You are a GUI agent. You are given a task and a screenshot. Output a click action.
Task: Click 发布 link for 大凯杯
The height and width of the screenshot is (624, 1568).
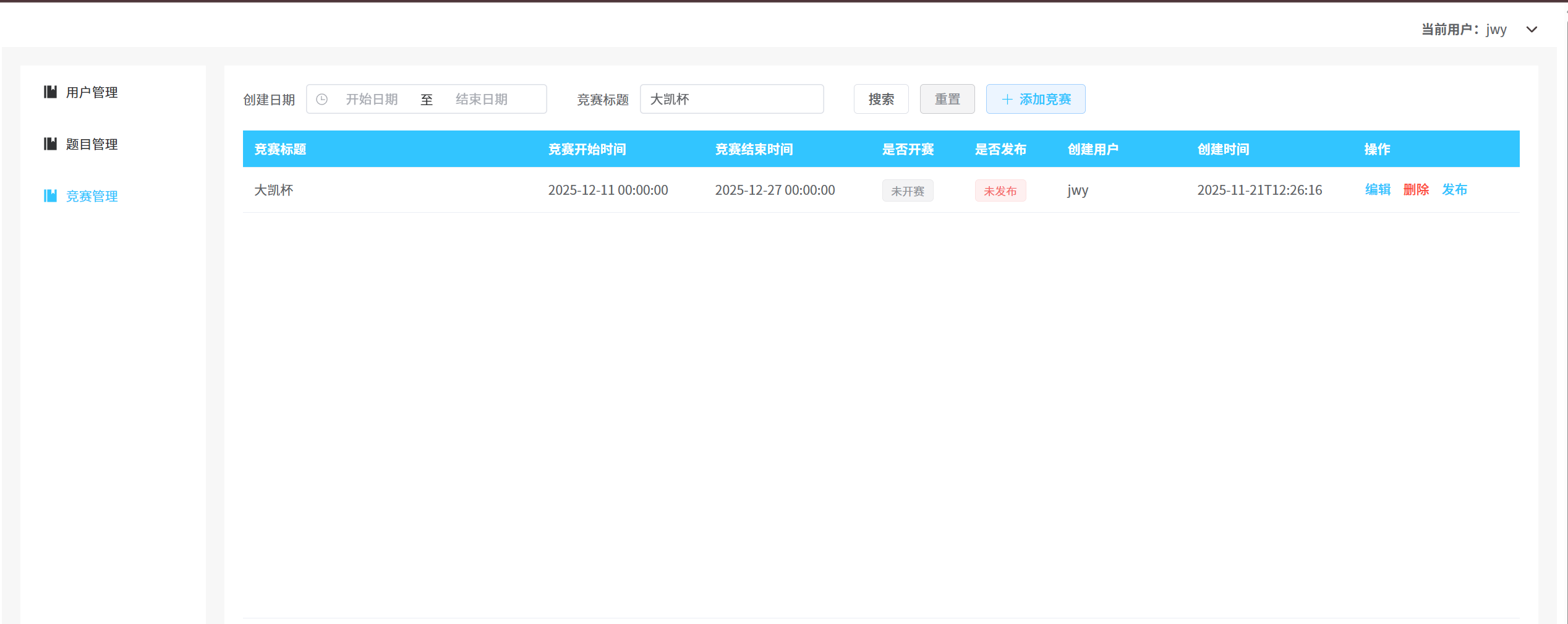[1454, 190]
